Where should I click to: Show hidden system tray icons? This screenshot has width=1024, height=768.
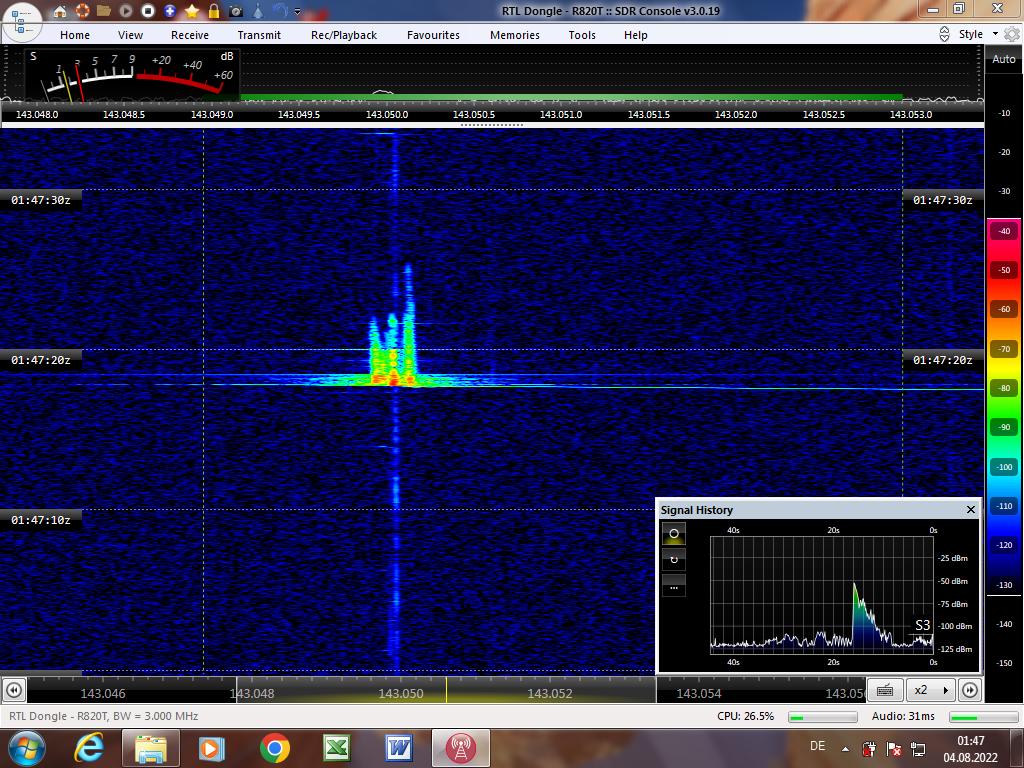[x=846, y=749]
